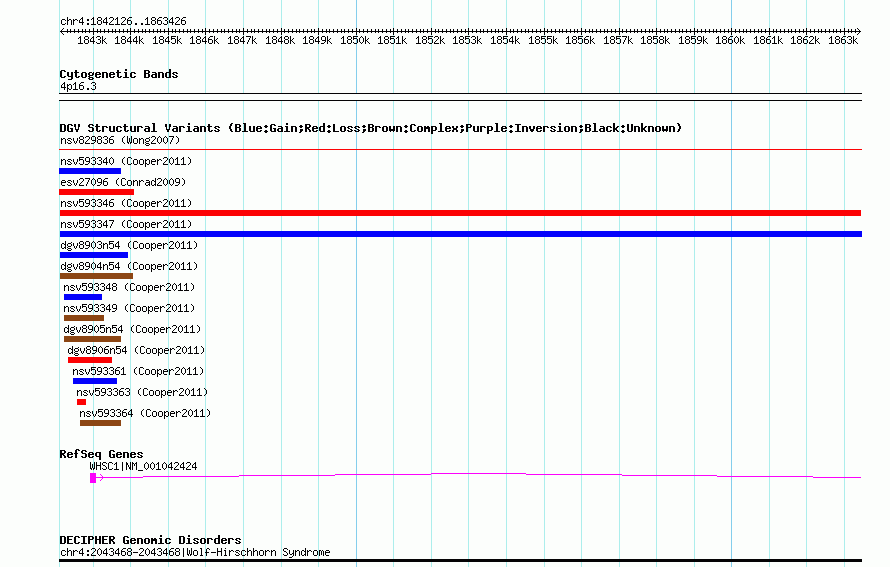The width and height of the screenshot is (890, 567).
Task: Select the nsv593348 blue gain bar
Action: tap(83, 297)
